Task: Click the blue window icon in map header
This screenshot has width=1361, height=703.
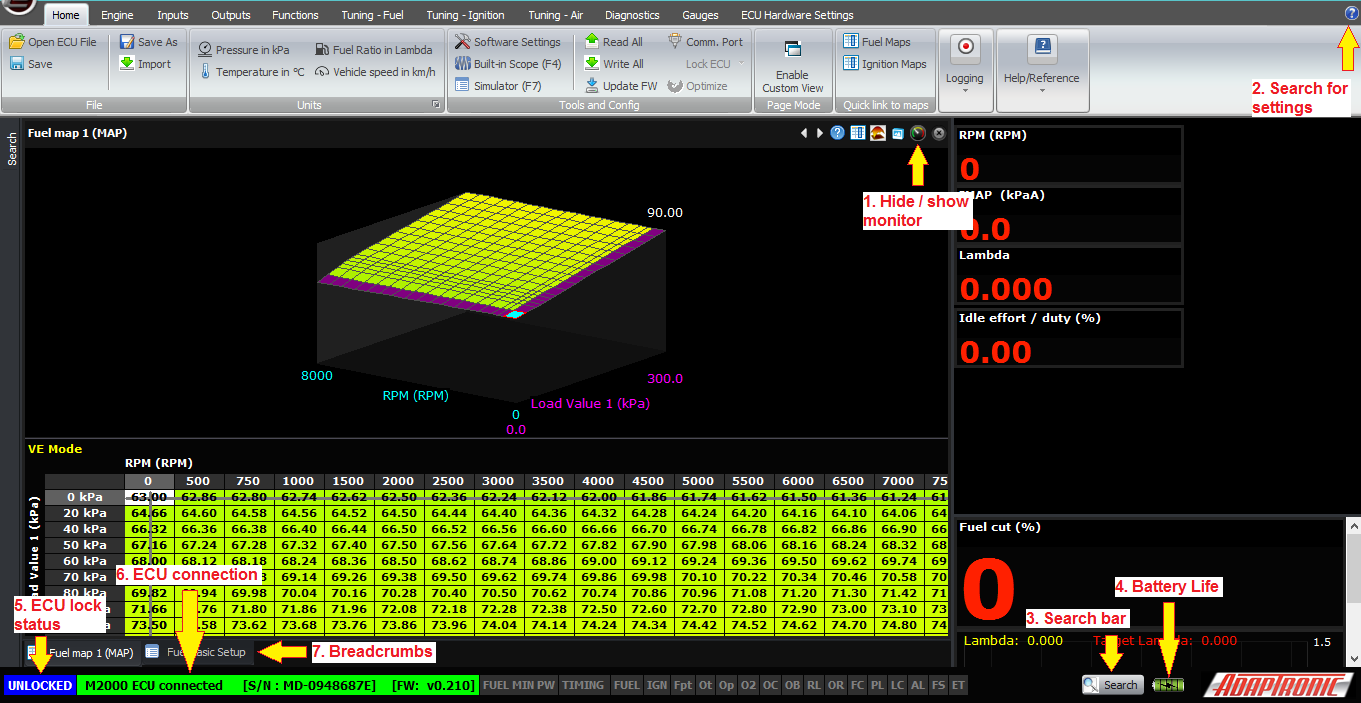Action: point(898,133)
